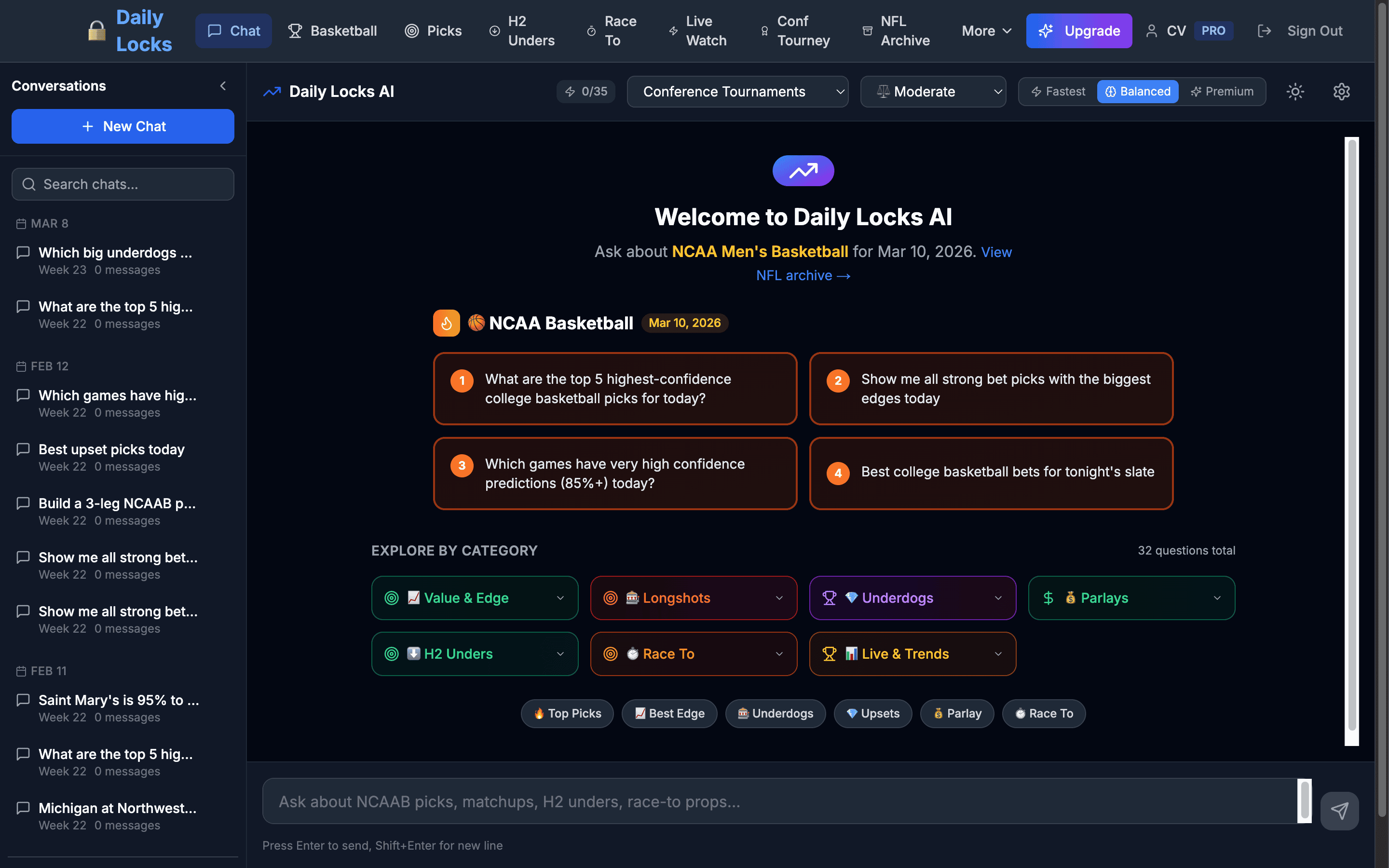Click chat bubble icon of 'Which big underdogs' conversation
Image resolution: width=1389 pixels, height=868 pixels.
point(23,253)
